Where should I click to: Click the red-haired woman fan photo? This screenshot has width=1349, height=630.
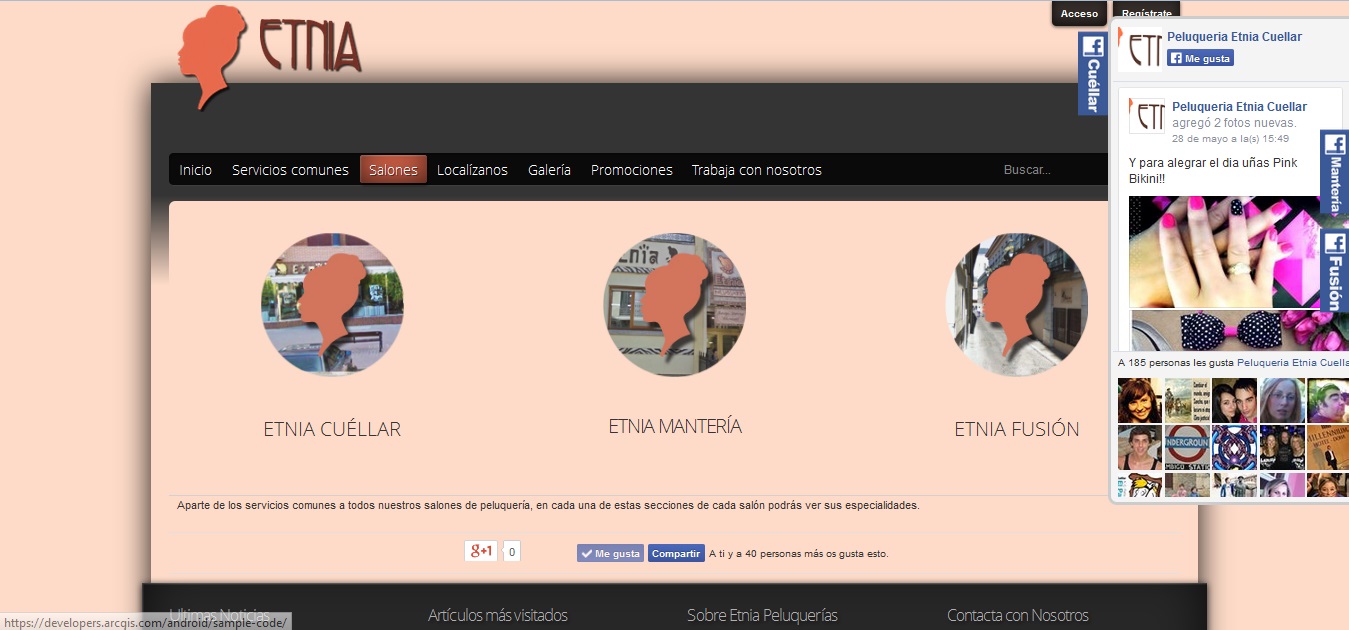click(x=1139, y=400)
